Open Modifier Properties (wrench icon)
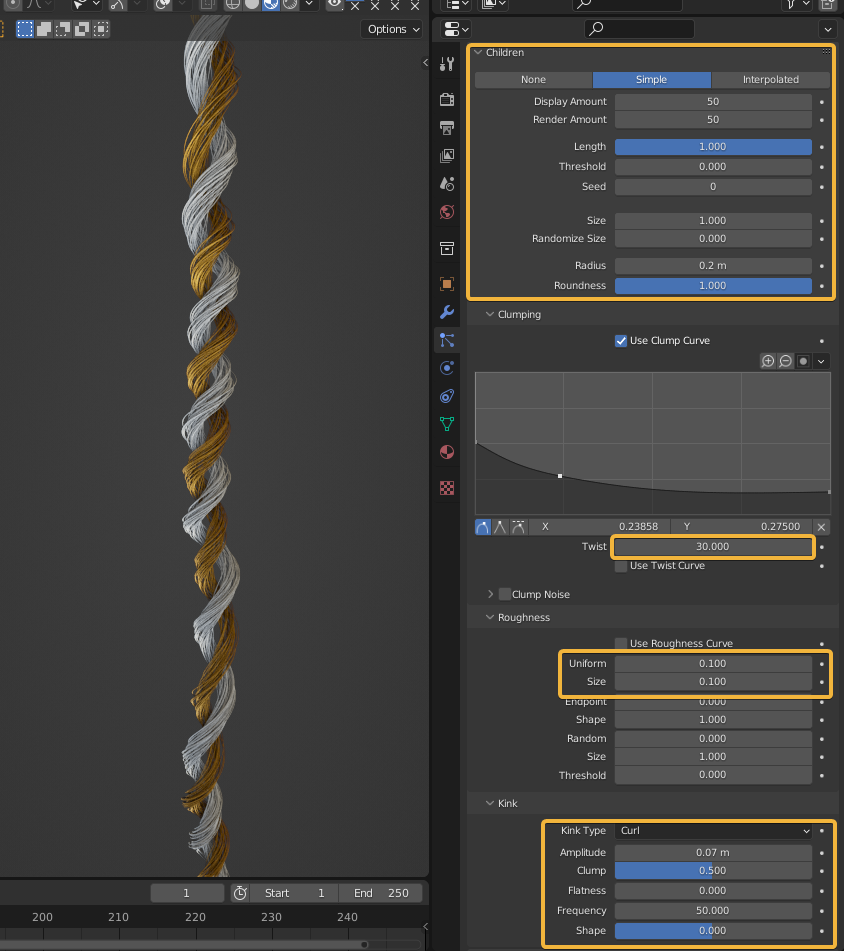The image size is (844, 951). click(447, 312)
